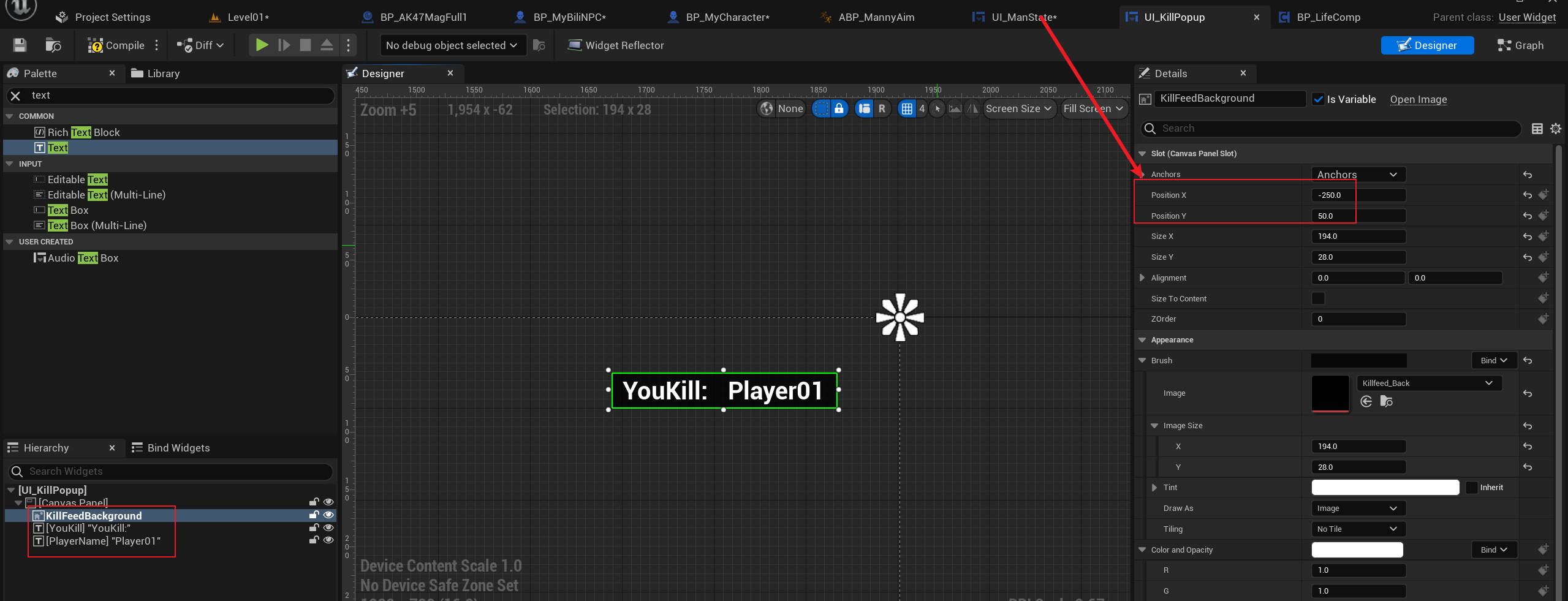
Task: Open the Killfeed_Back image asset dropdown
Action: pos(1428,383)
